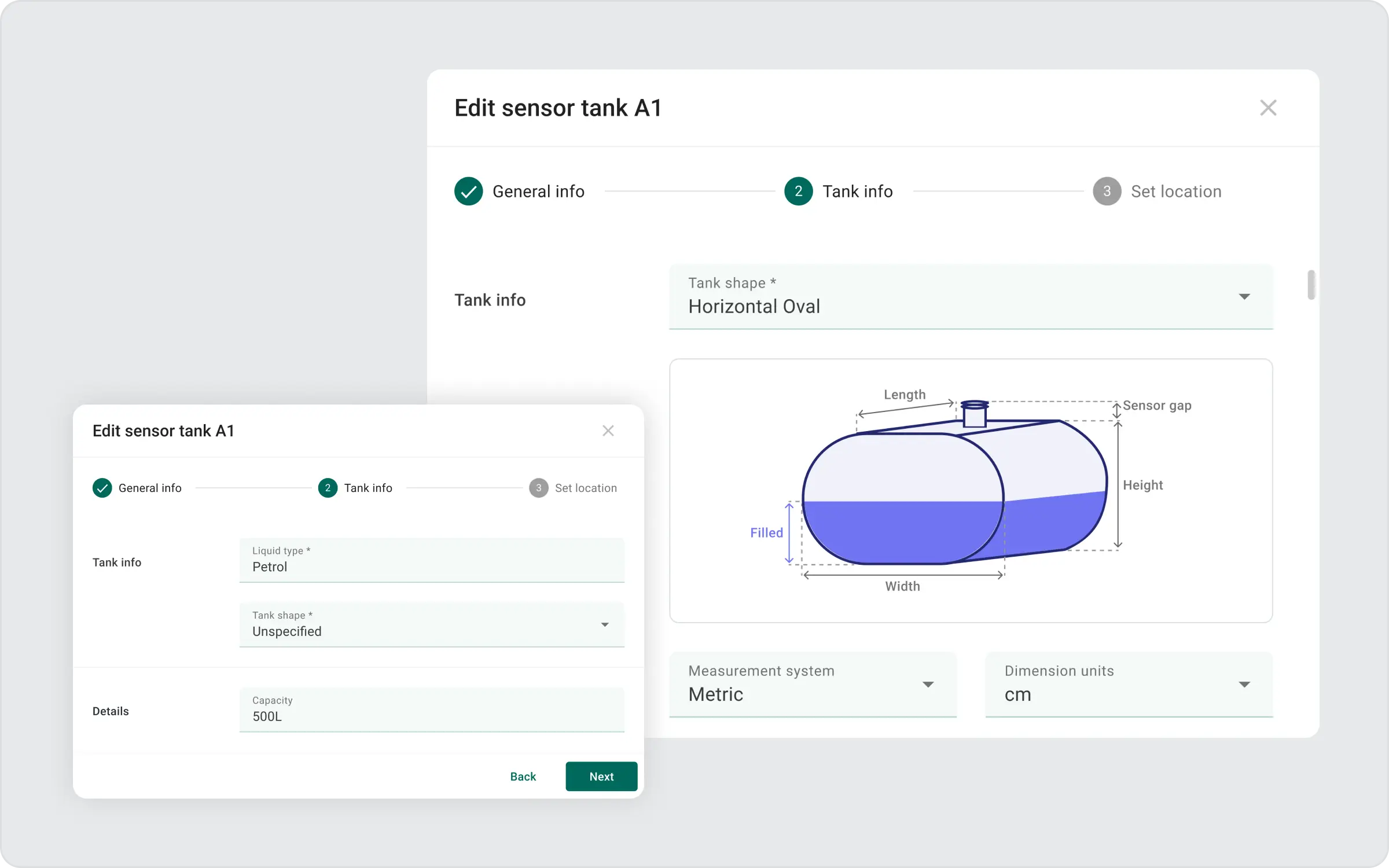
Task: Close the small Edit sensor tank dialog
Action: tap(608, 431)
